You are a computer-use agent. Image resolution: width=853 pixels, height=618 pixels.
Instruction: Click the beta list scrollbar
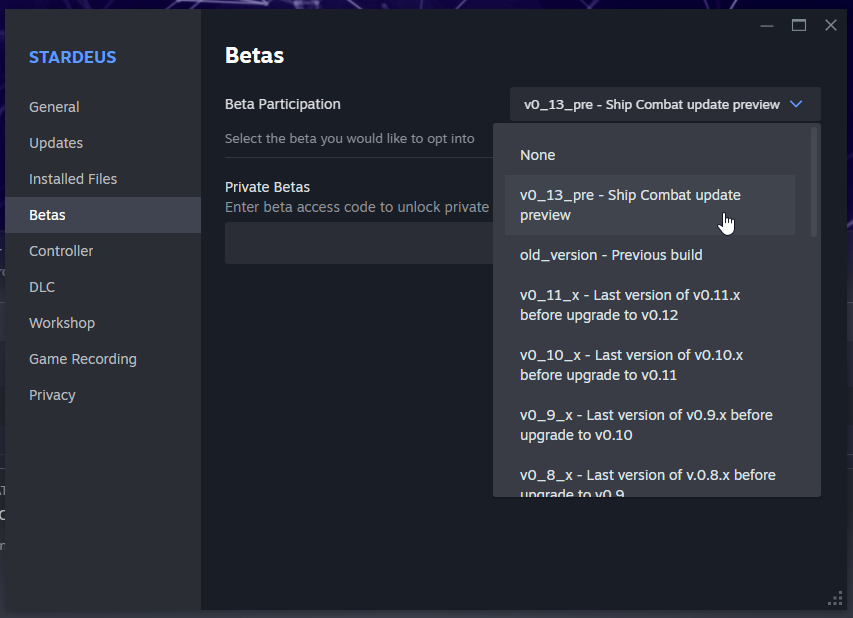coord(814,182)
